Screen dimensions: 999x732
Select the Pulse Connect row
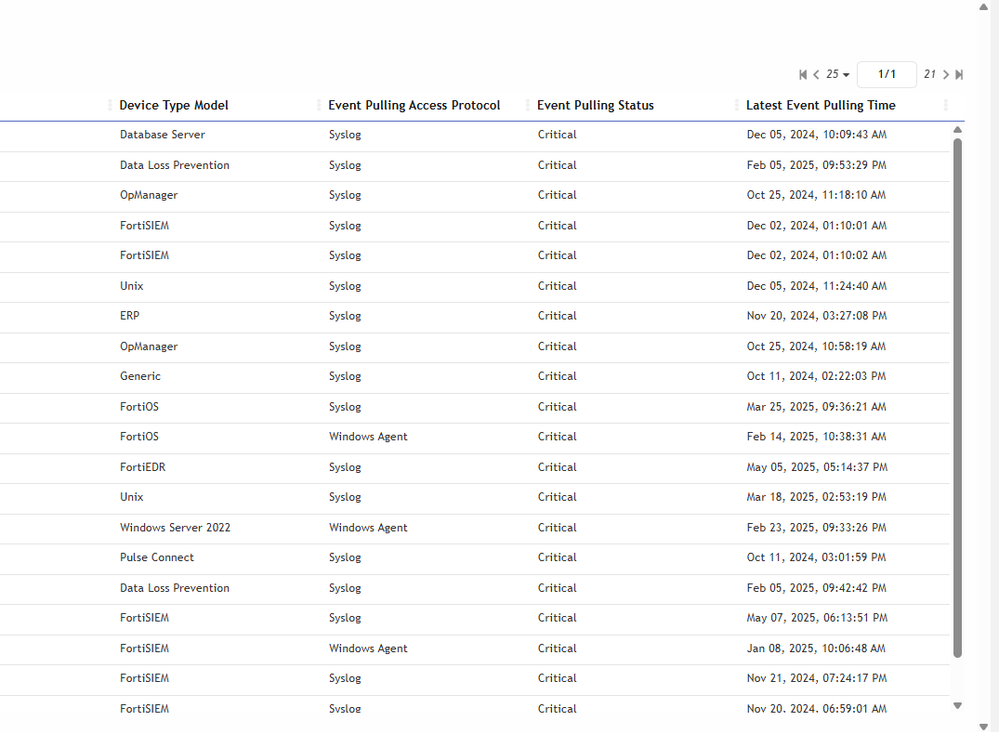[157, 558]
